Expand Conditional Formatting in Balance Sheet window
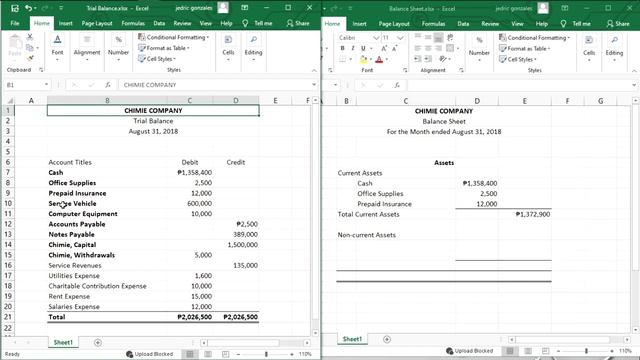The height and width of the screenshot is (360, 640). point(534,38)
